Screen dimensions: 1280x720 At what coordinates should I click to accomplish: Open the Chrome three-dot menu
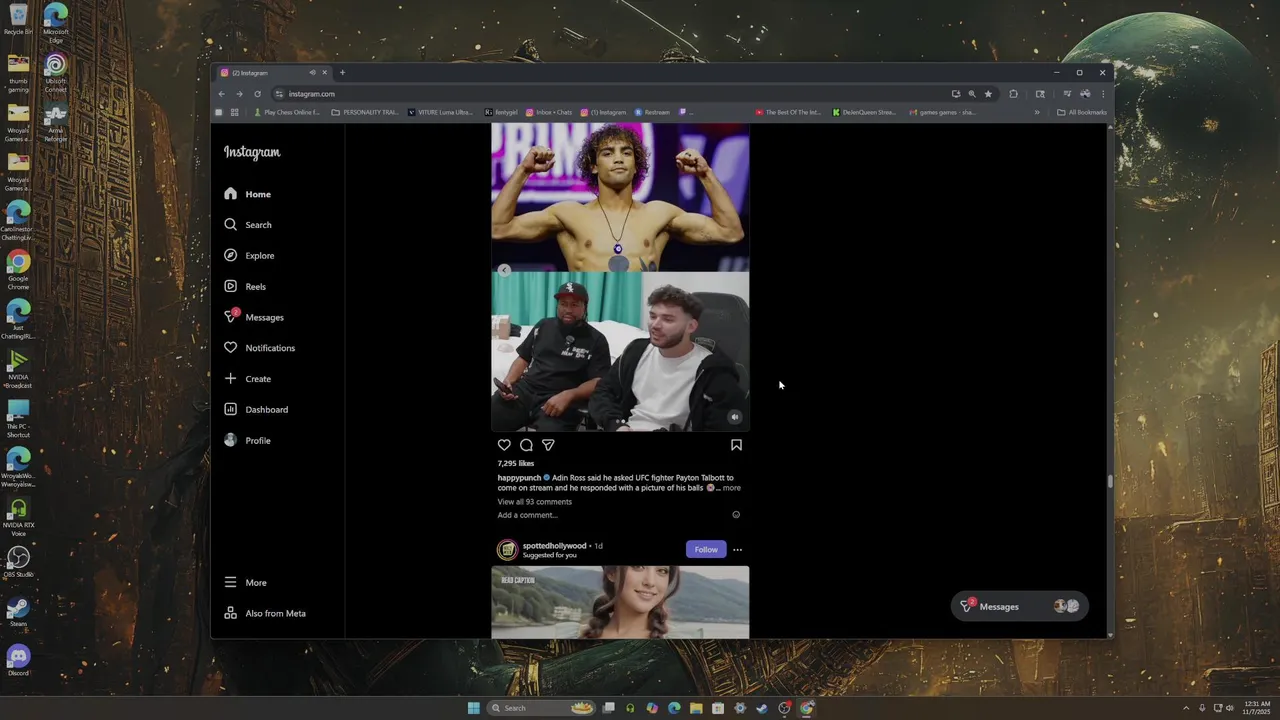(x=1103, y=94)
